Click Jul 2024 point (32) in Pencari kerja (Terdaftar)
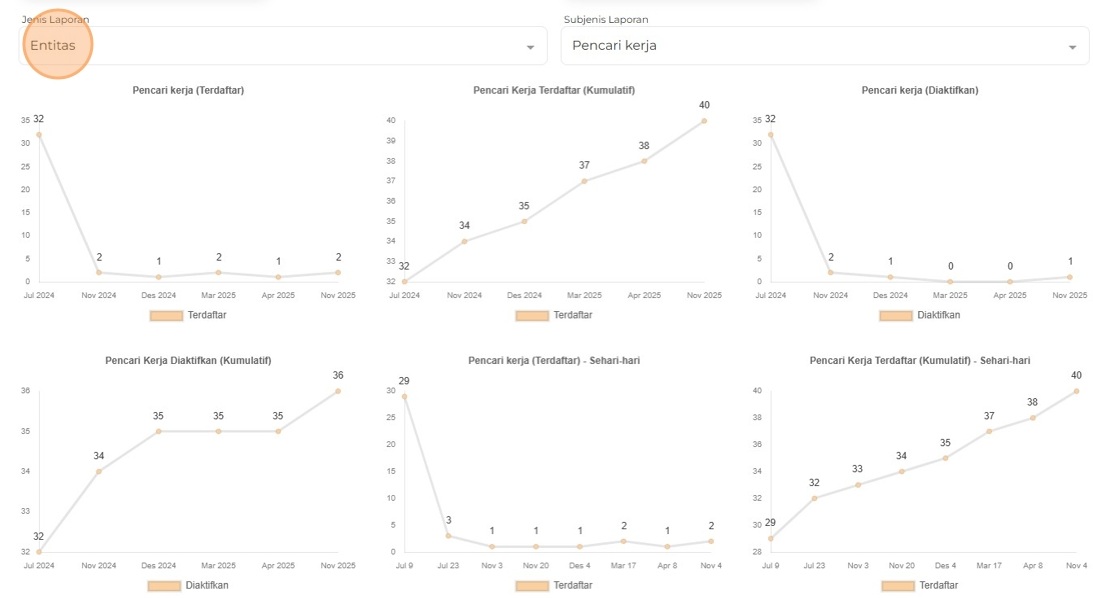The width and height of the screenshot is (1093, 598). click(x=39, y=135)
